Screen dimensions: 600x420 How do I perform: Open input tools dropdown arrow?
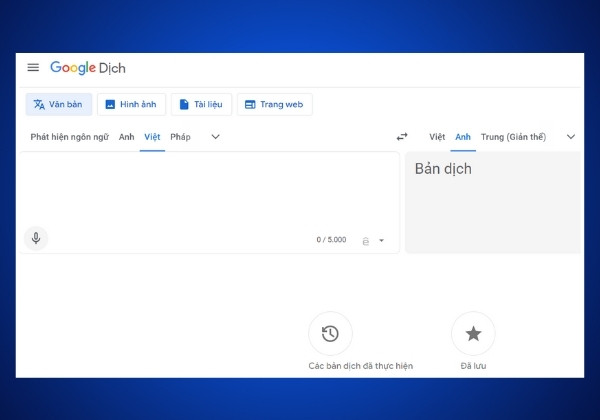click(x=382, y=240)
